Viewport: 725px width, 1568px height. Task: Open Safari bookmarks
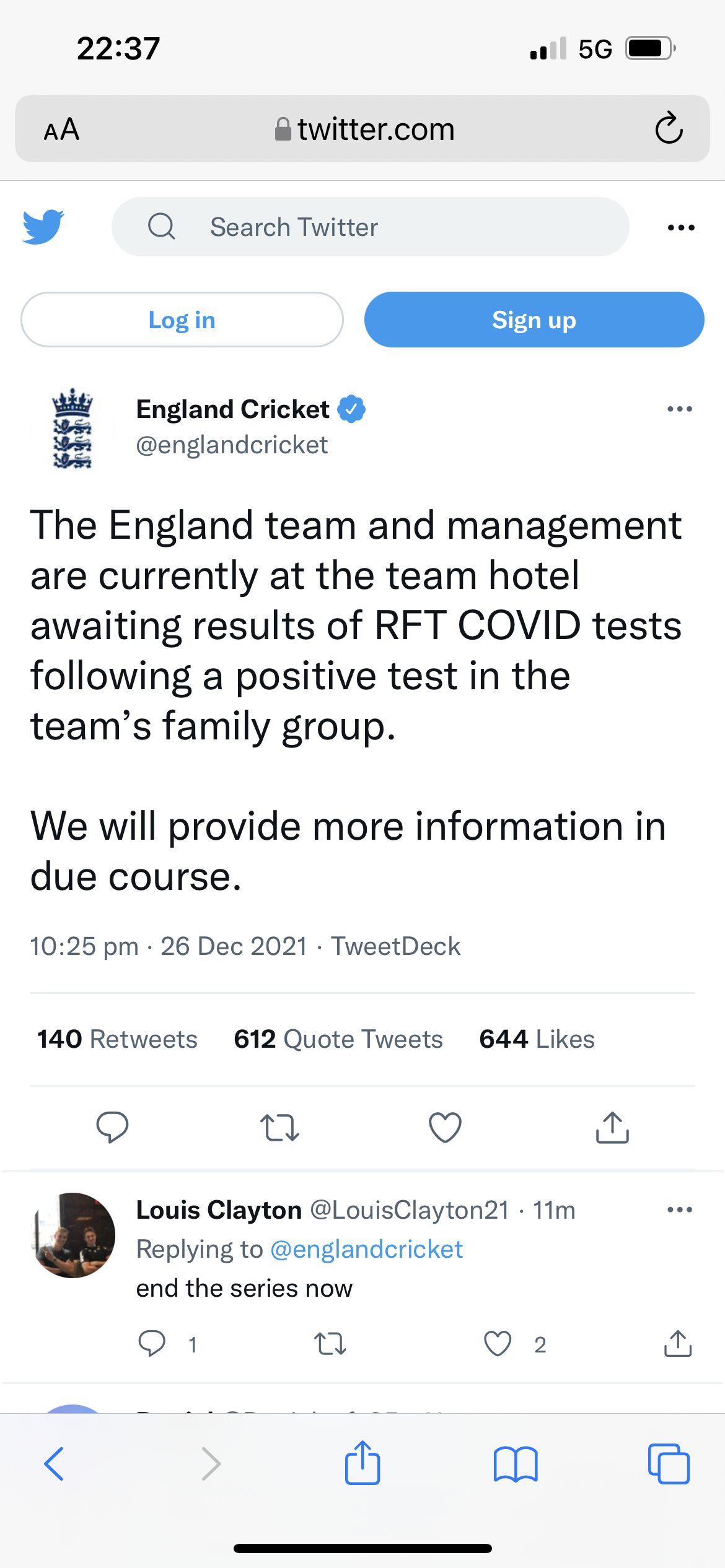[516, 1464]
